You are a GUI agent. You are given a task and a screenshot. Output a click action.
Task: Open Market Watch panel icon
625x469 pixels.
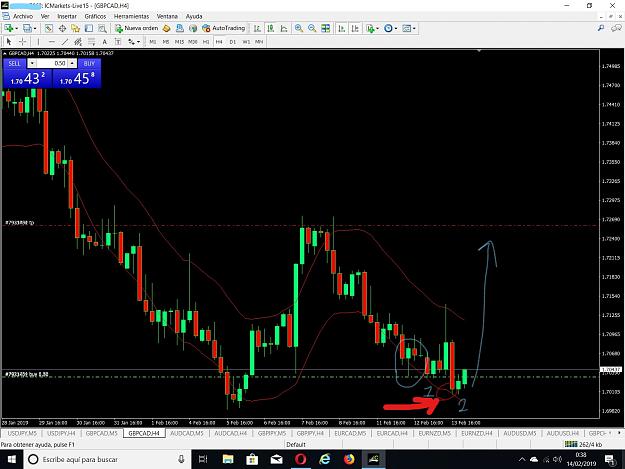[49, 28]
